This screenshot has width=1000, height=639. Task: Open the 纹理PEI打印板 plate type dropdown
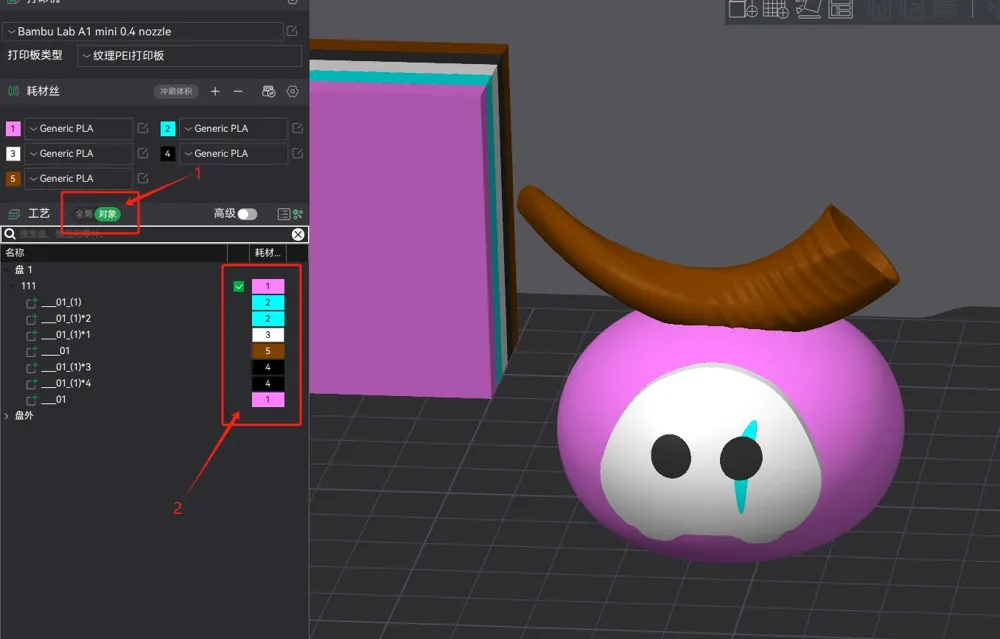(189, 55)
